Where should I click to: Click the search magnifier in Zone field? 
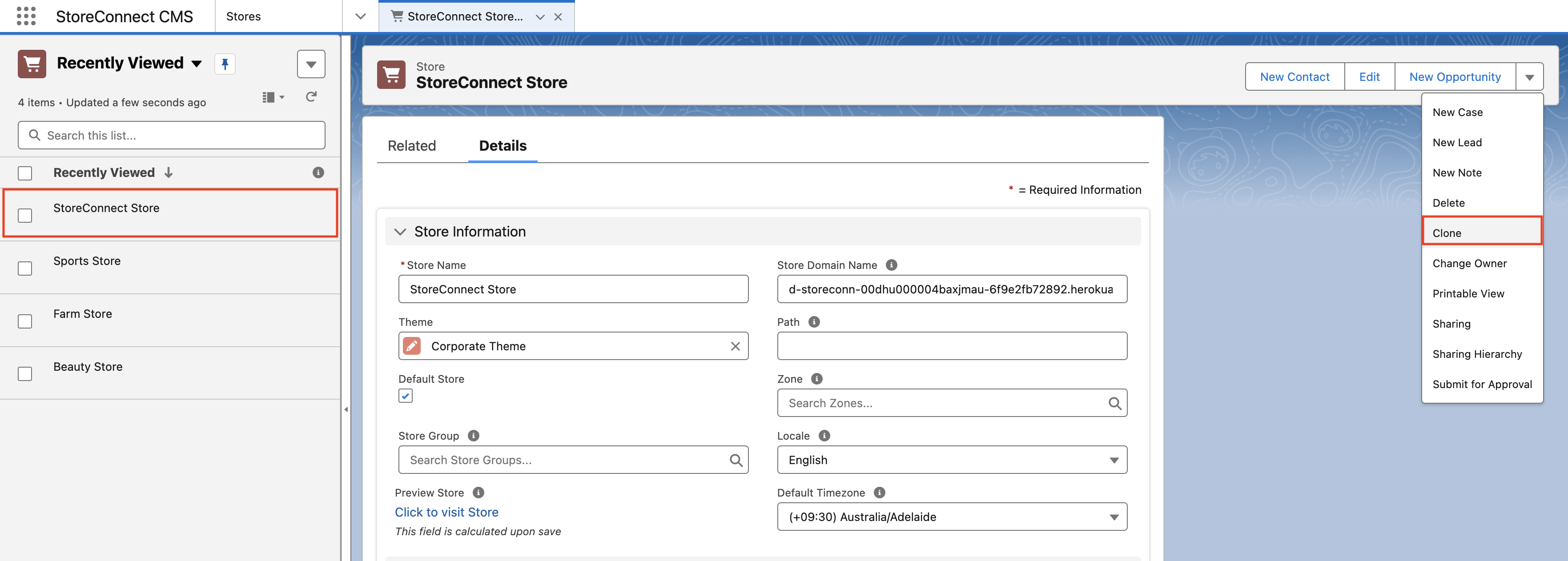point(1114,403)
